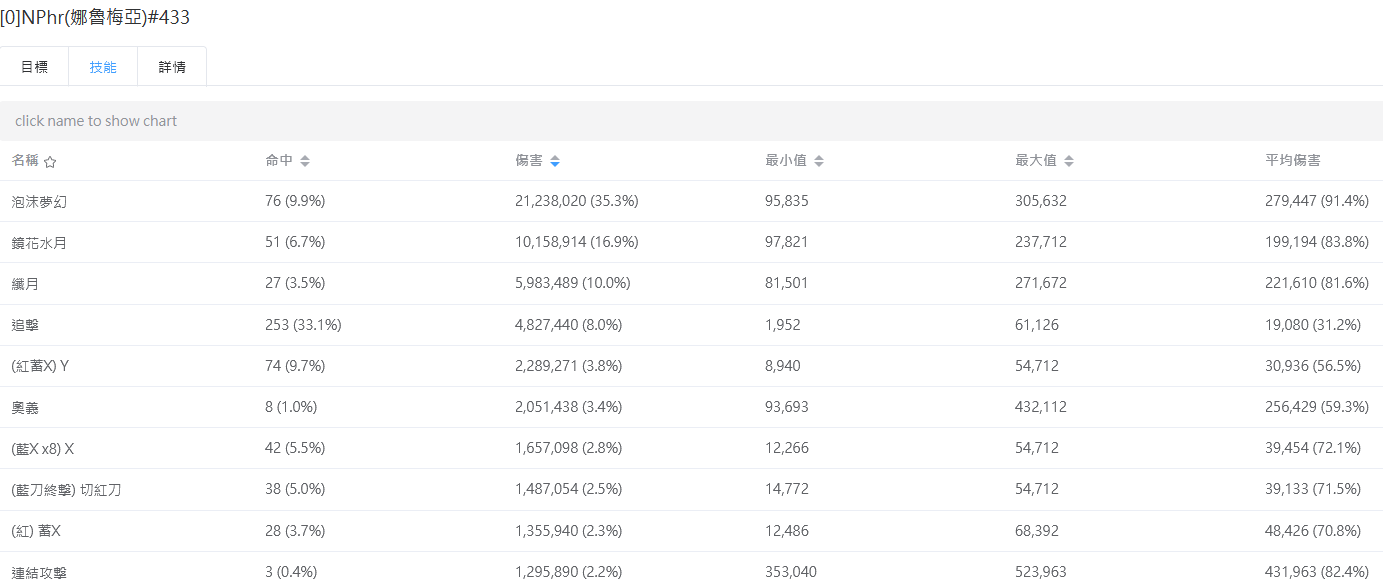Show chart for 泡沫夢幻 skill
Screen dimensions: 1383x586
39,202
